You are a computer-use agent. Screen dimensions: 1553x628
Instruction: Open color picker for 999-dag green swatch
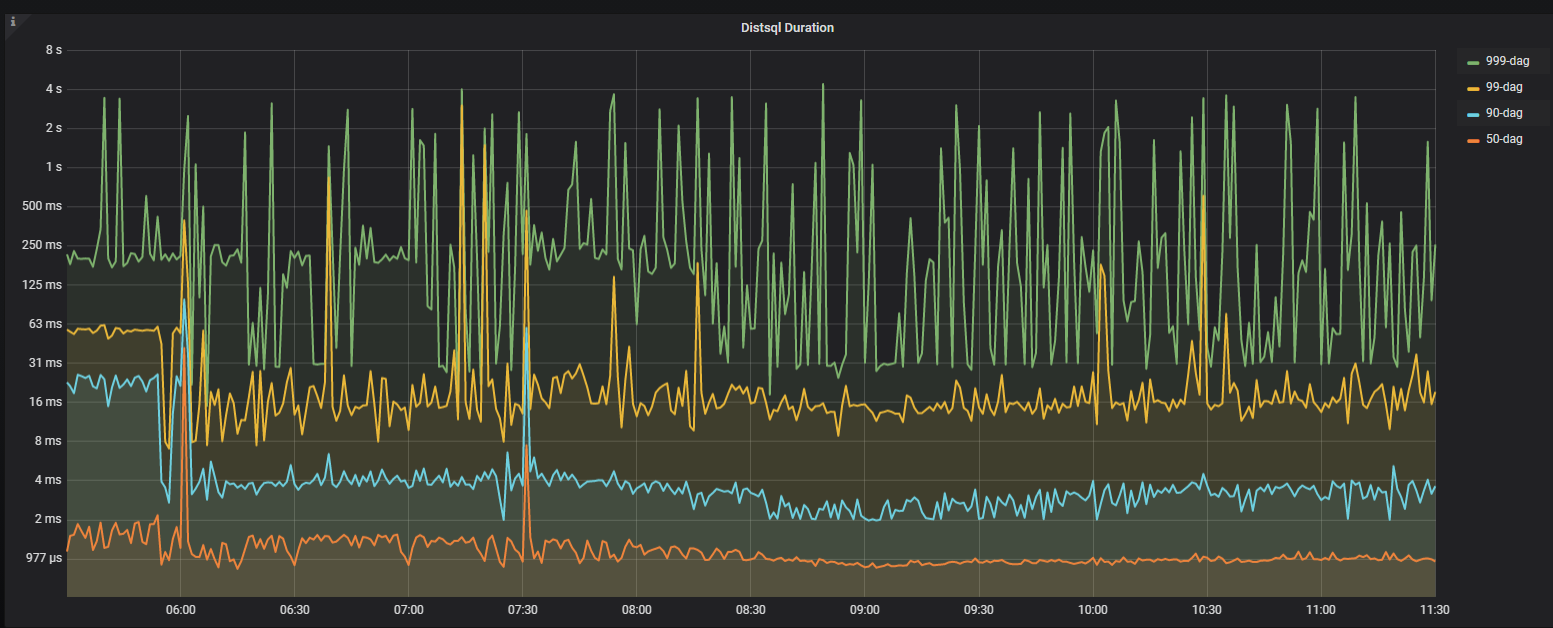pyautogui.click(x=1473, y=62)
